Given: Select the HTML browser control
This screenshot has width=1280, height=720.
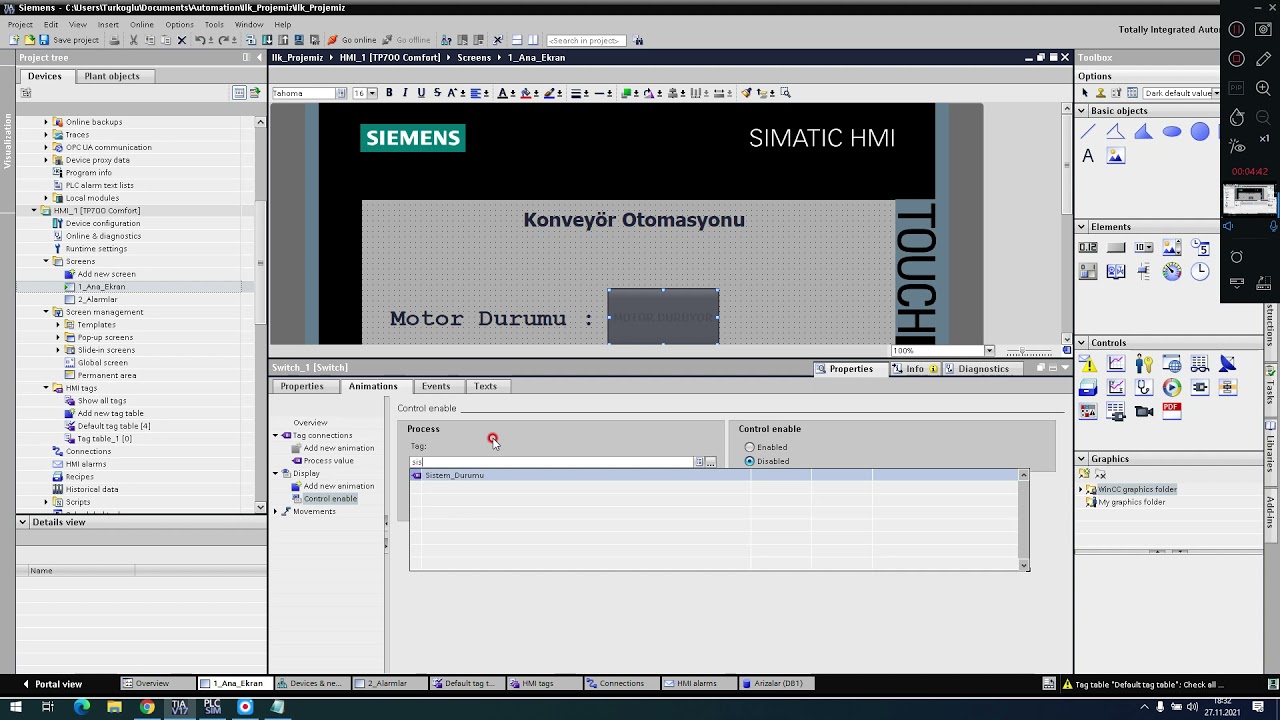Looking at the screenshot, I should pyautogui.click(x=1172, y=364).
